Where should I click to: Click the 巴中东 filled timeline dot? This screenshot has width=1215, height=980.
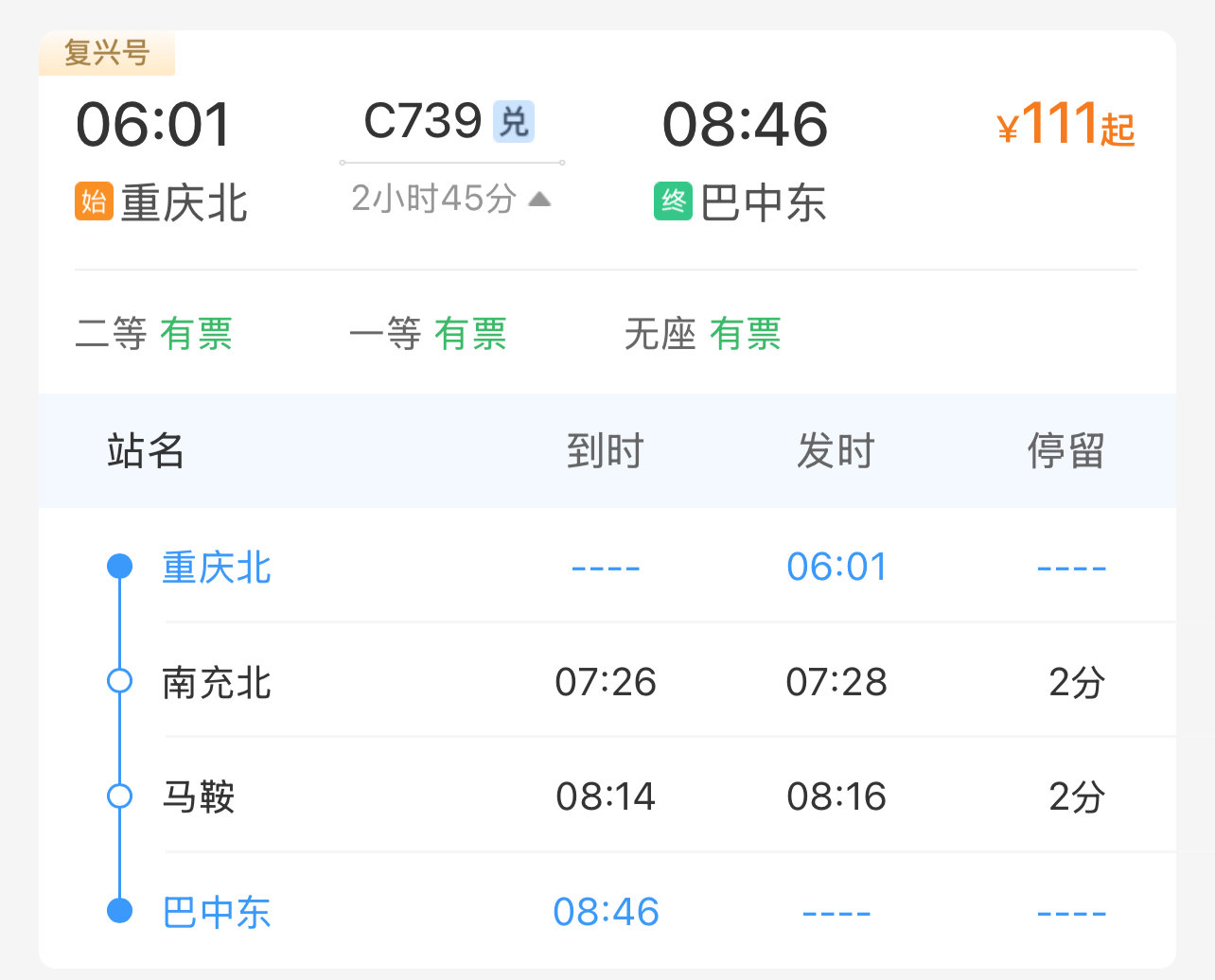pyautogui.click(x=119, y=911)
